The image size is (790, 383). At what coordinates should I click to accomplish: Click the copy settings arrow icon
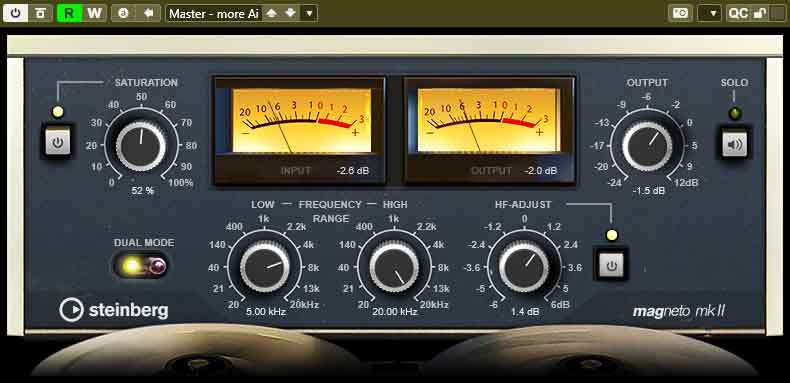149,13
